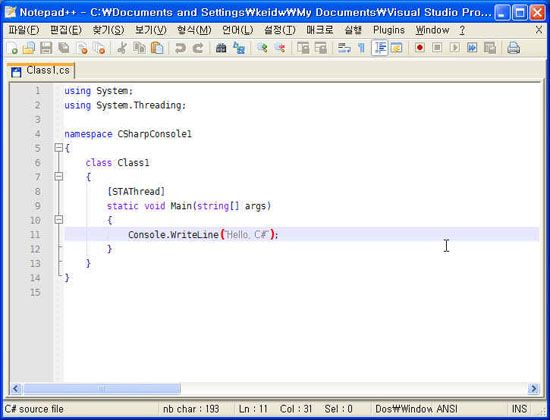Stop macro recording with the square icon

pyautogui.click(x=437, y=47)
